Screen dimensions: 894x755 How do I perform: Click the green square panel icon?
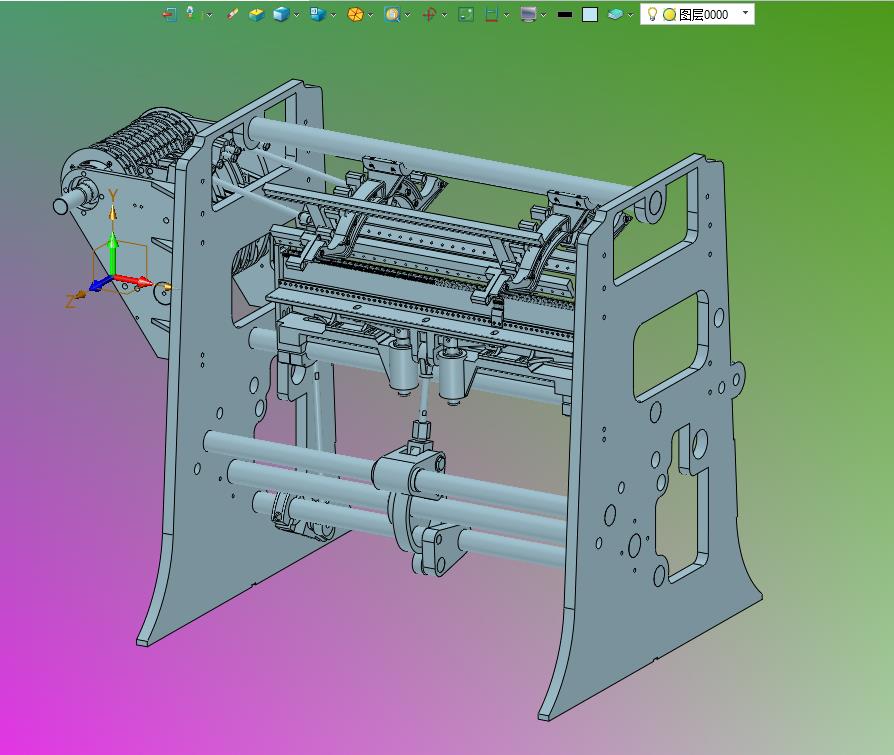click(466, 14)
